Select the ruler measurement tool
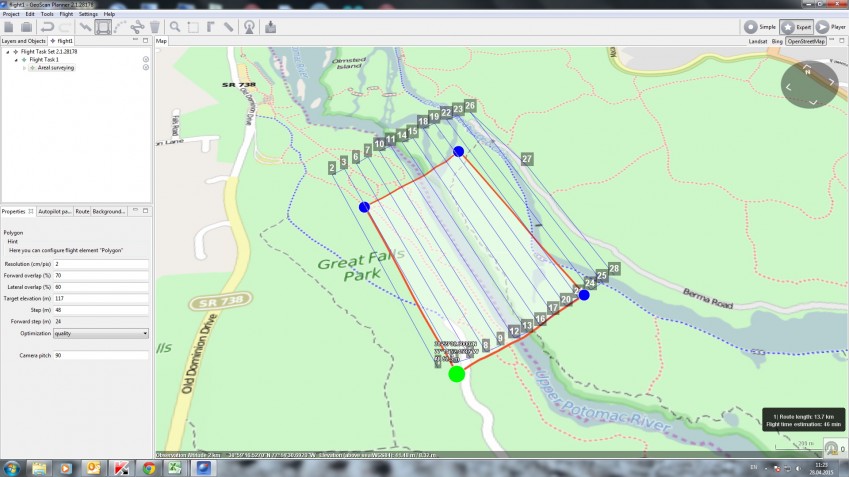Screen dimensions: 849x477 [x=229, y=27]
